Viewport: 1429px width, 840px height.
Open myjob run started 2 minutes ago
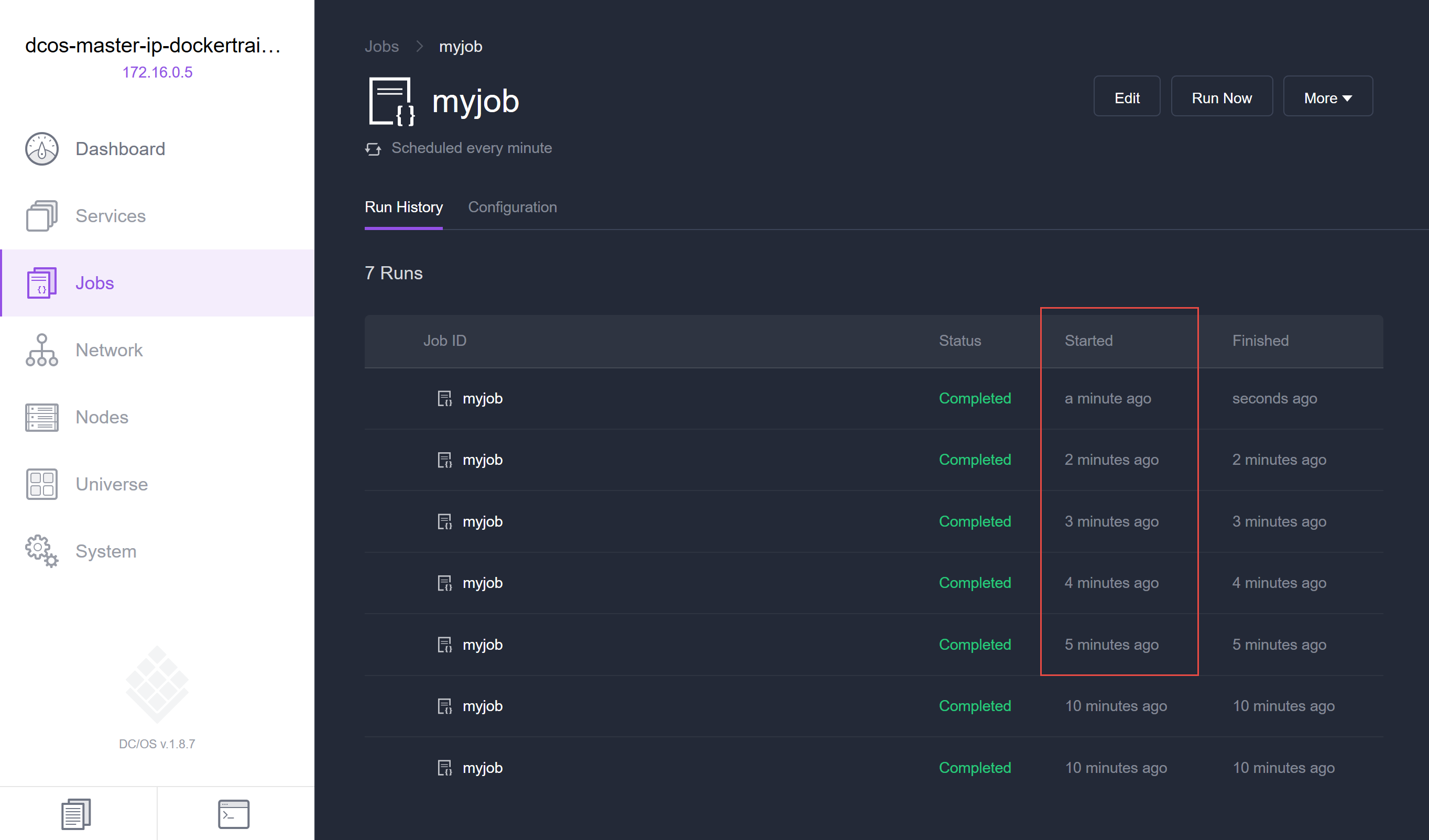click(483, 460)
